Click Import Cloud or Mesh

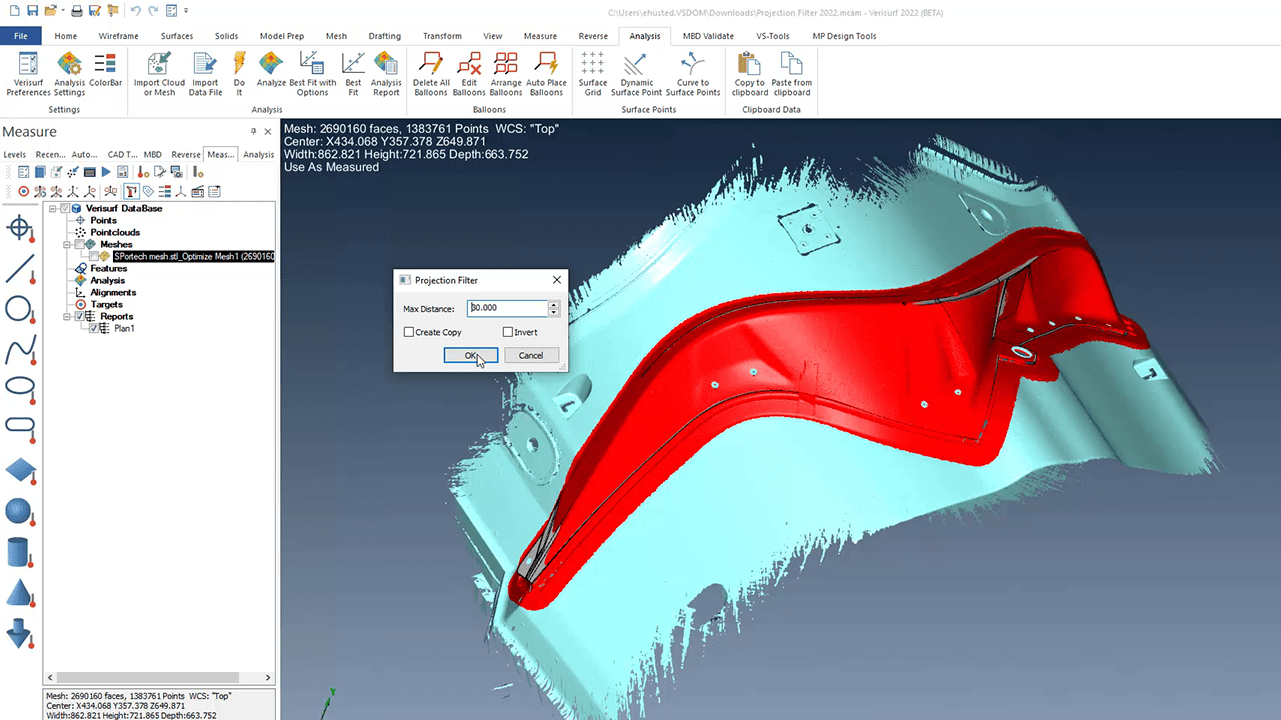(x=159, y=74)
